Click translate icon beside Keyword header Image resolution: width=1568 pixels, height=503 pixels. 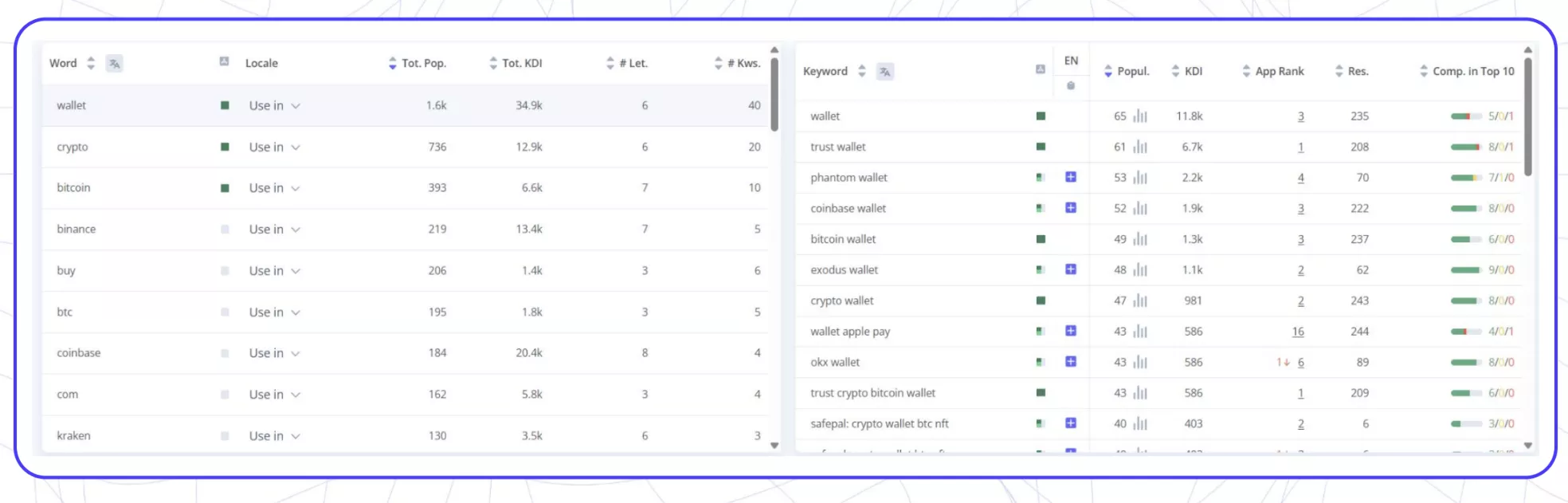pos(885,72)
